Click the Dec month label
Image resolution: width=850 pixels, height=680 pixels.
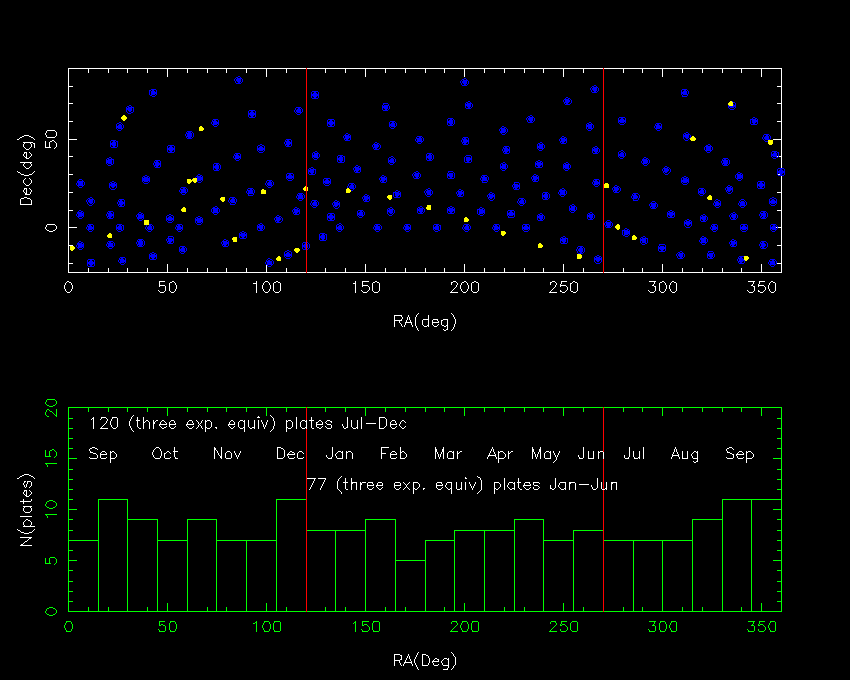click(290, 453)
